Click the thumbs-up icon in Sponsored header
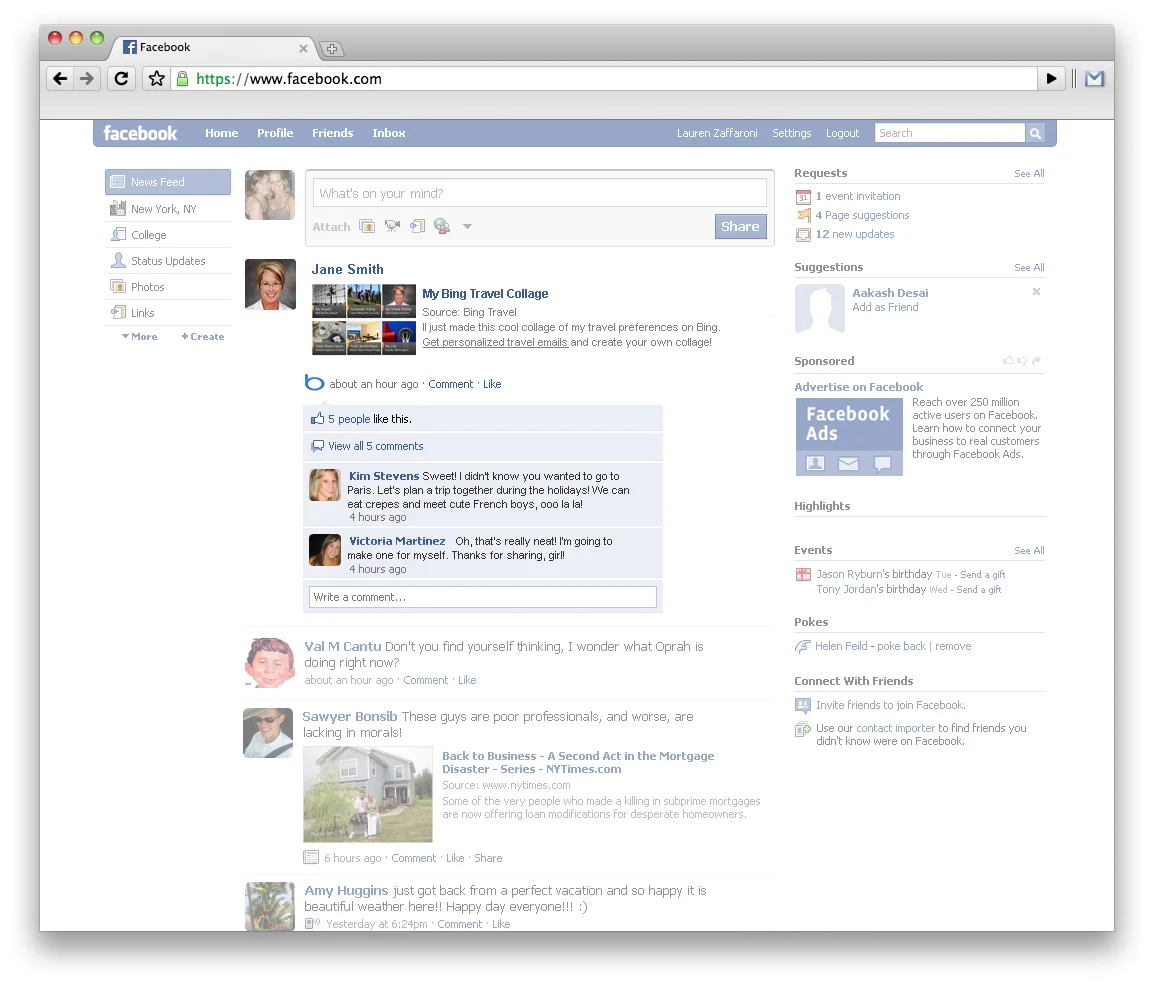 pos(1008,361)
